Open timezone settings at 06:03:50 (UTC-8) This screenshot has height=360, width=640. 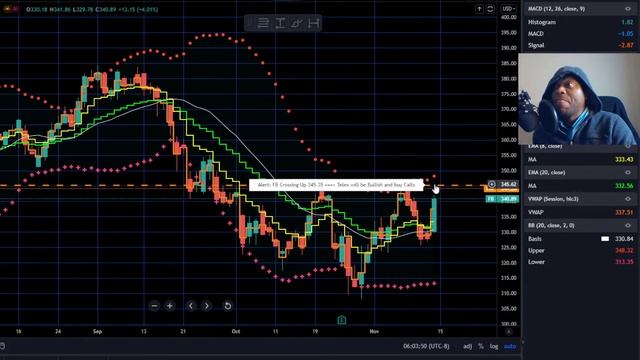pyautogui.click(x=426, y=346)
